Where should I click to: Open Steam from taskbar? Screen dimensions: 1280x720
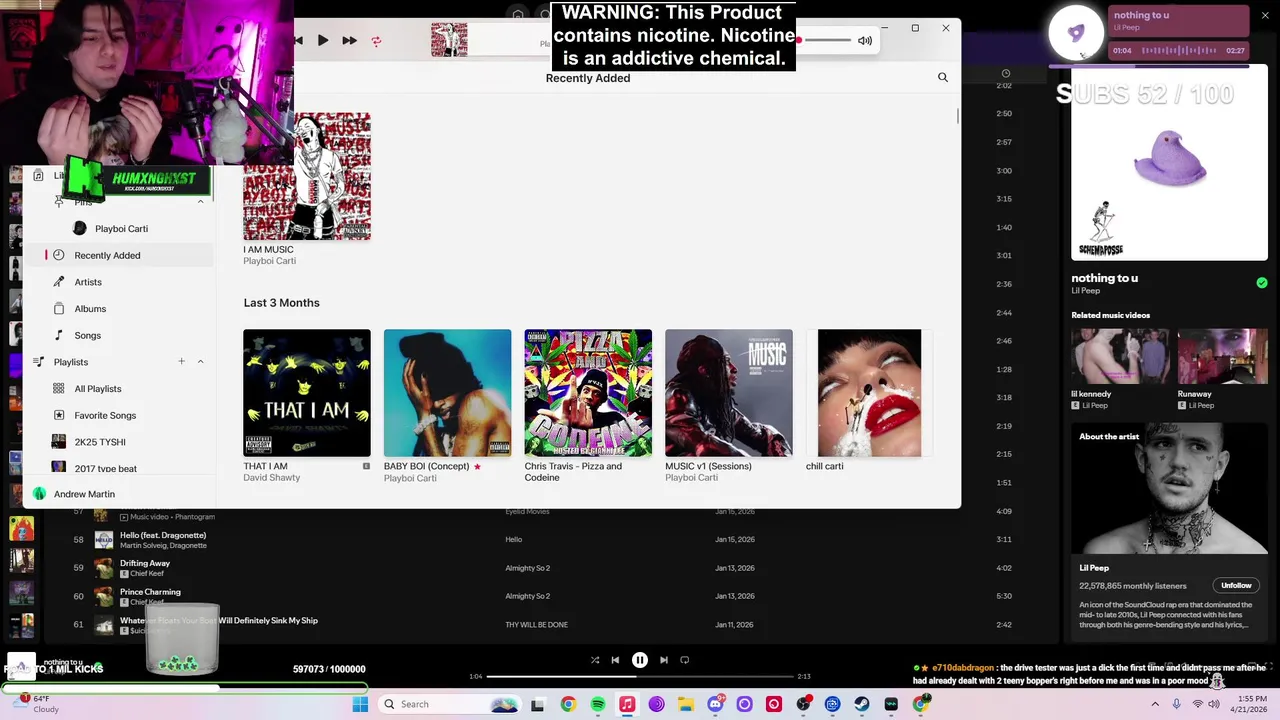pos(861,704)
